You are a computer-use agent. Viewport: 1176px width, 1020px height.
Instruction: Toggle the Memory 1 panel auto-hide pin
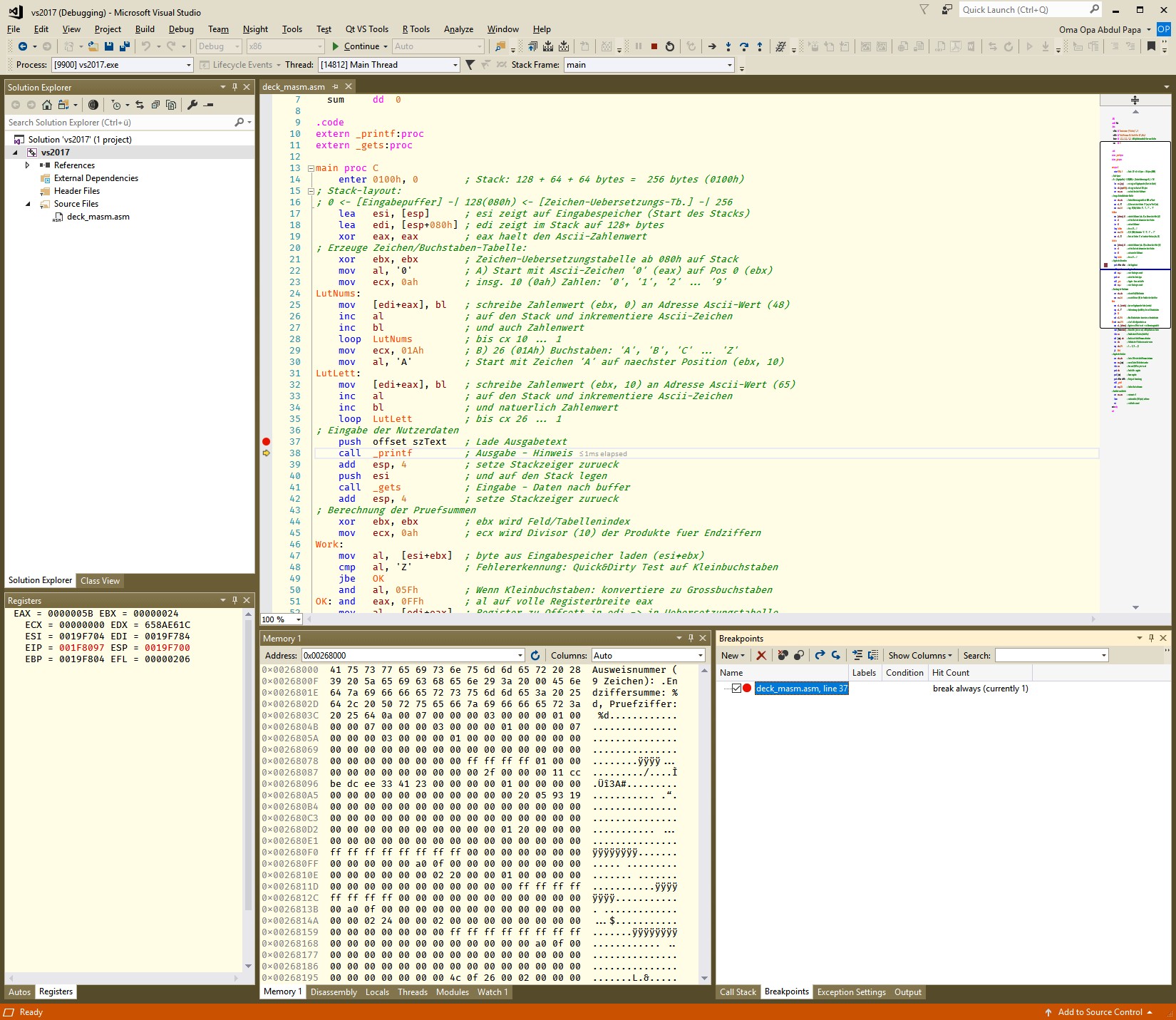click(x=691, y=638)
